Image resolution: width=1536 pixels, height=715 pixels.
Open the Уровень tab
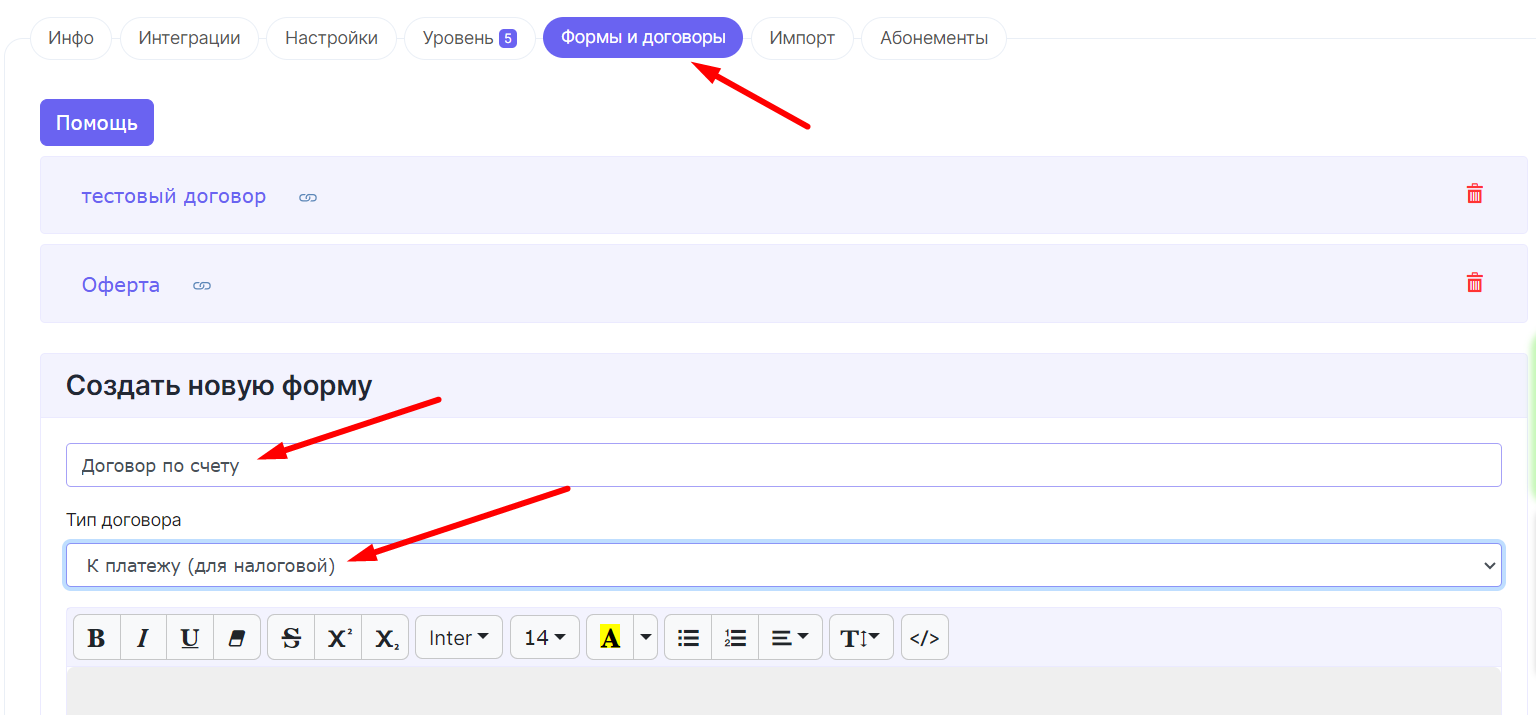[x=469, y=39]
